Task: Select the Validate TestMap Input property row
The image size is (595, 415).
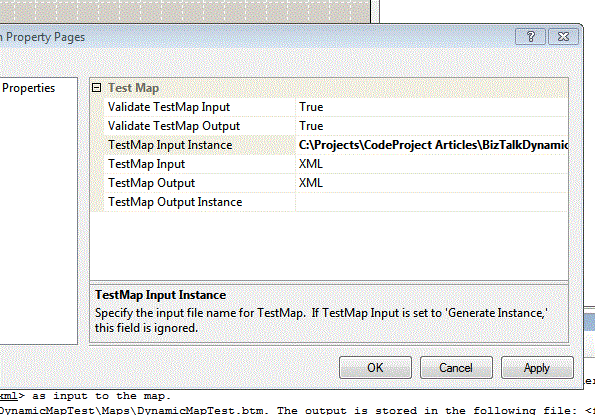Action: [x=336, y=107]
